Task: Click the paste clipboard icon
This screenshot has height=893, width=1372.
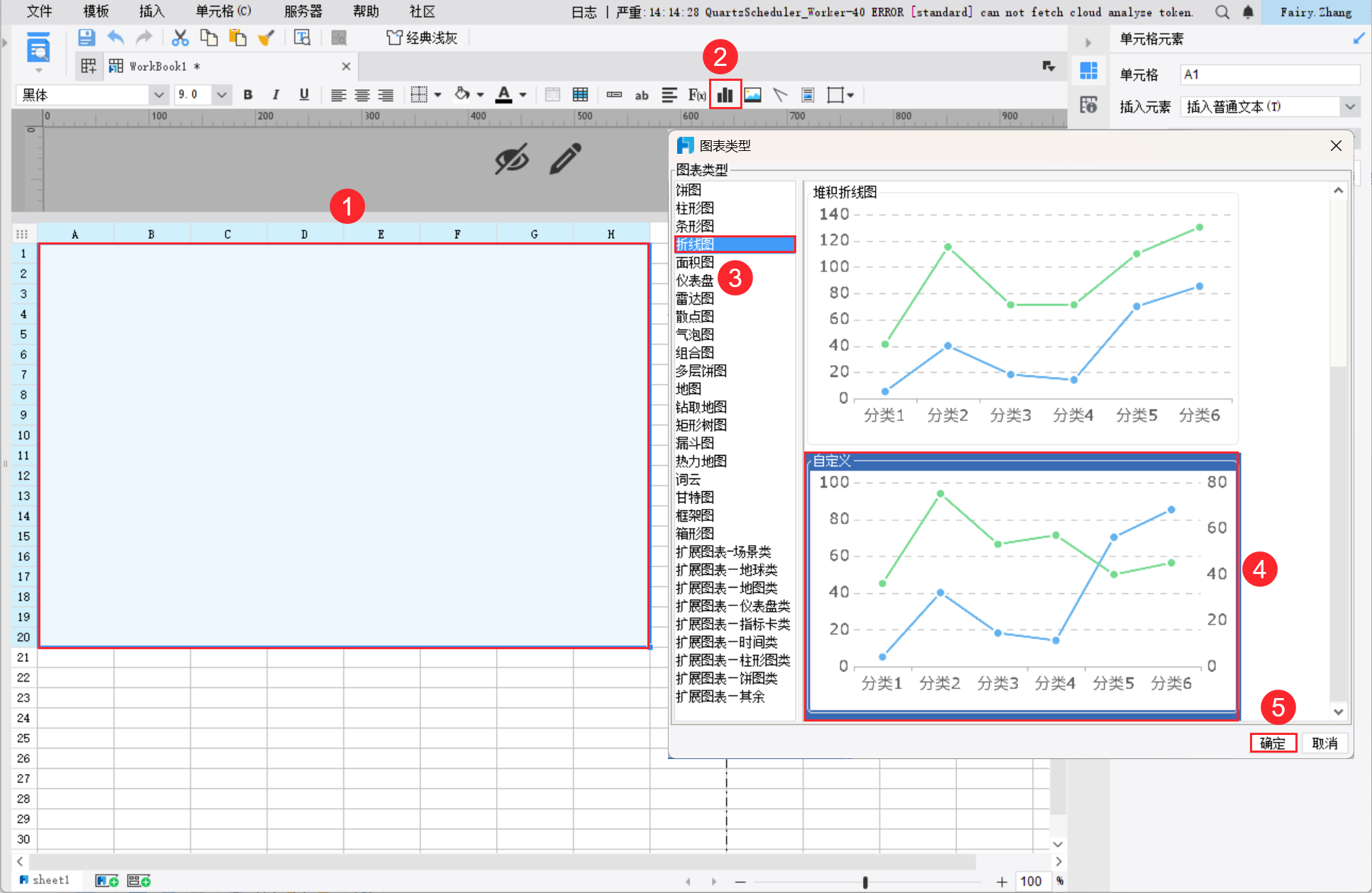Action: click(238, 38)
